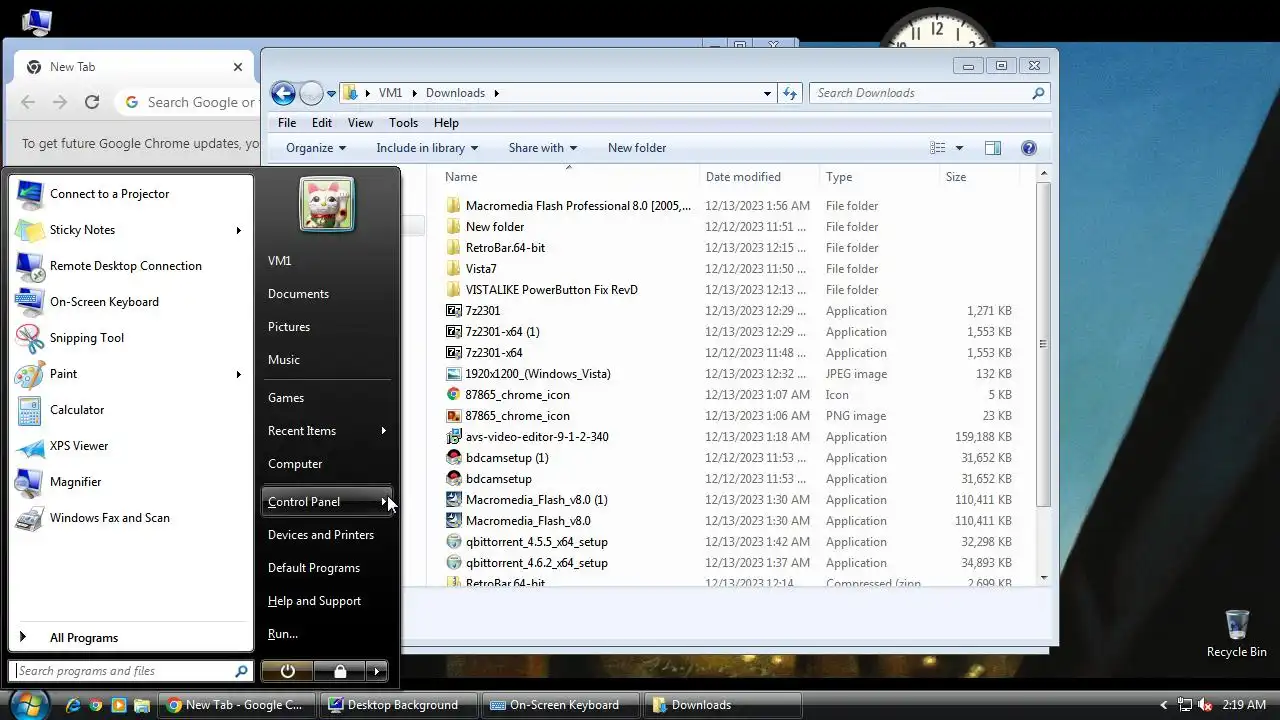The image size is (1280, 720).
Task: Close the Chrome New Tab tab
Action: click(238, 67)
